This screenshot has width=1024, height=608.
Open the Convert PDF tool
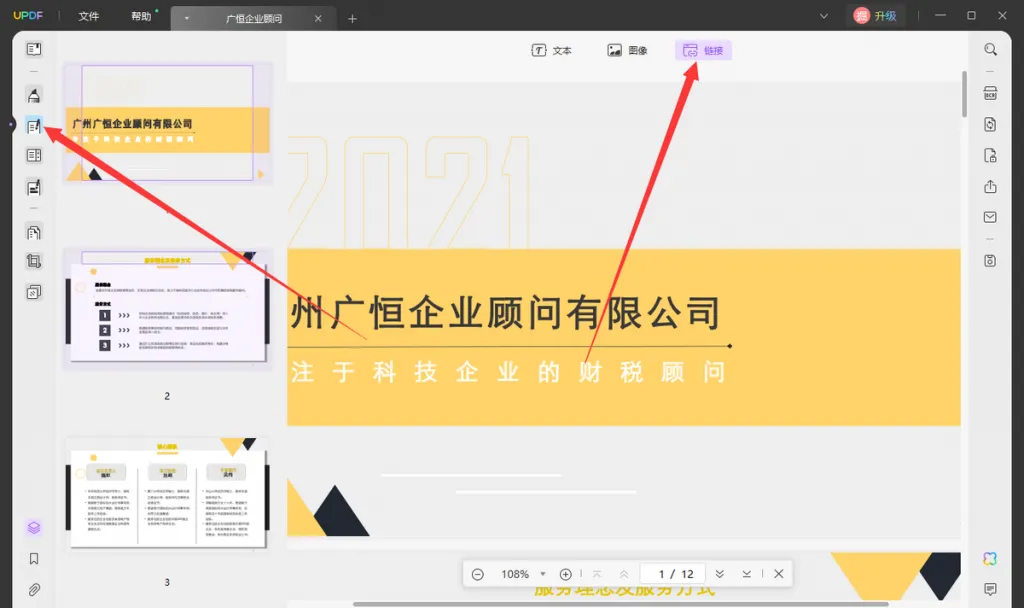pos(990,124)
